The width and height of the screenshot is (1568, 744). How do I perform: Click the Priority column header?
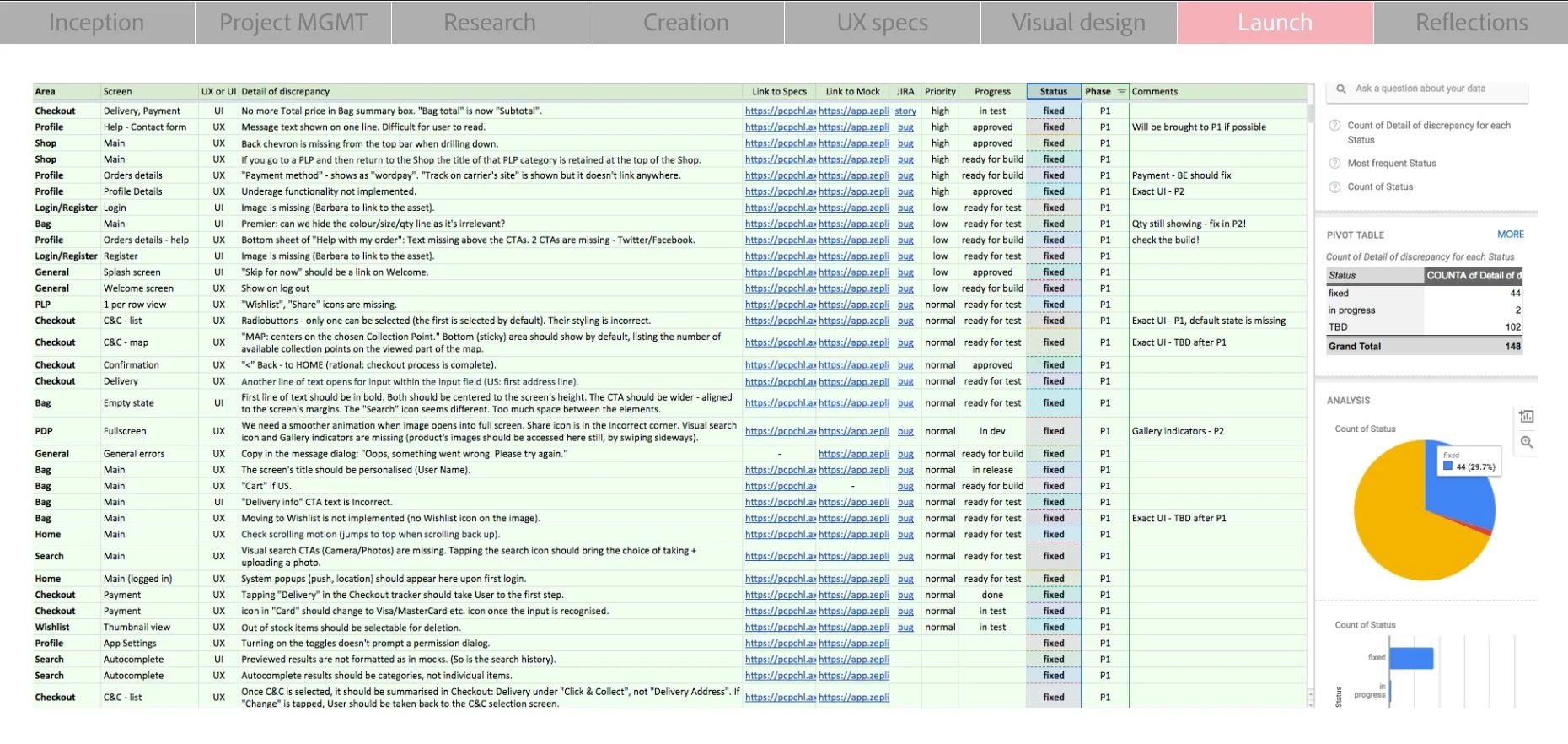point(940,92)
